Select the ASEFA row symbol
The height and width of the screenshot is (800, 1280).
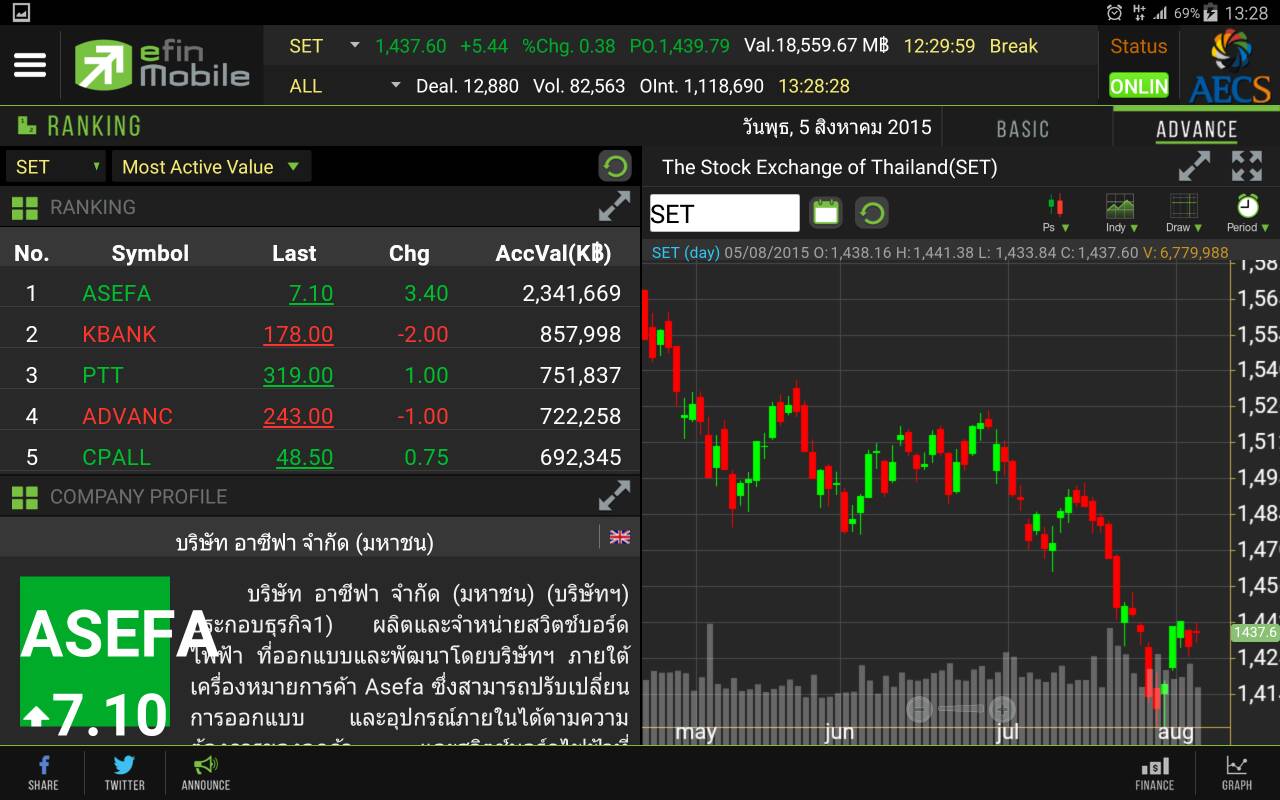116,293
